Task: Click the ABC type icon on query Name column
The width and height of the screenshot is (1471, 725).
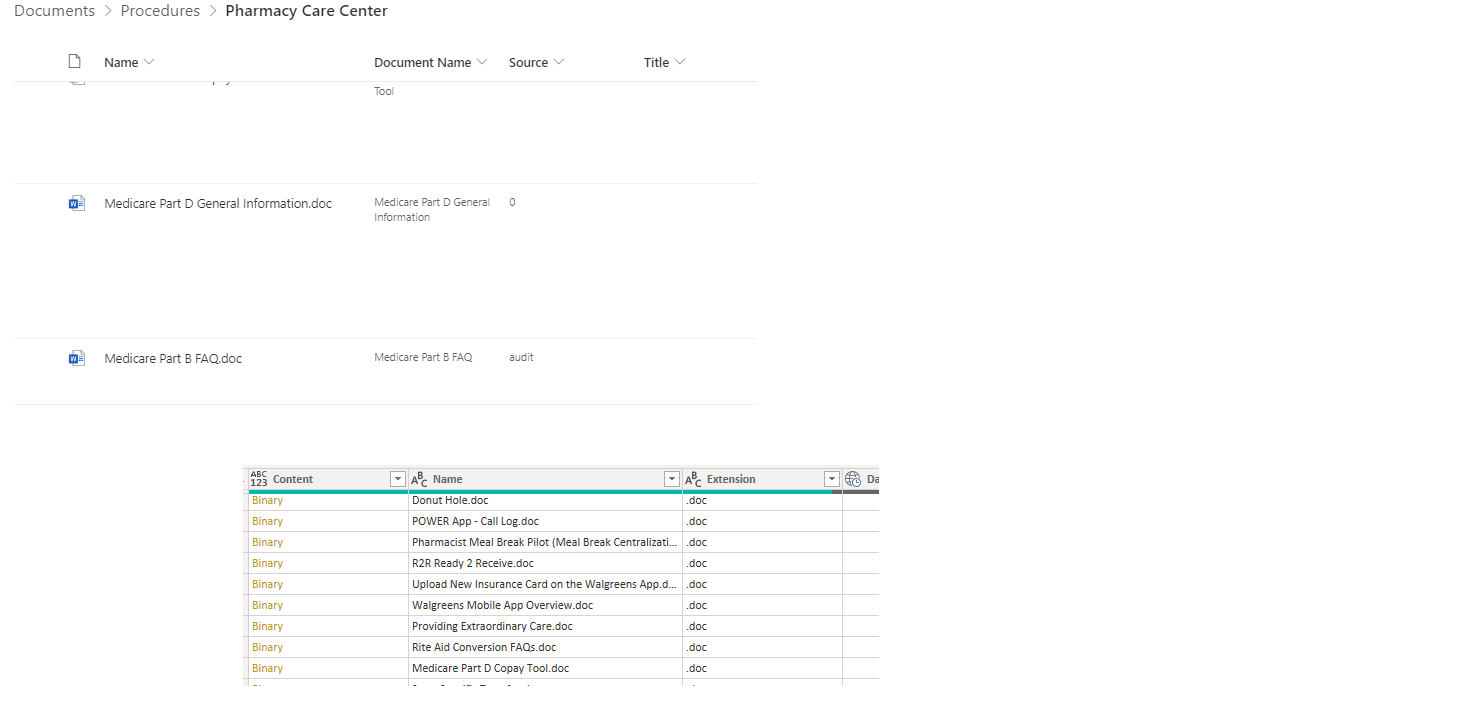Action: (x=419, y=479)
